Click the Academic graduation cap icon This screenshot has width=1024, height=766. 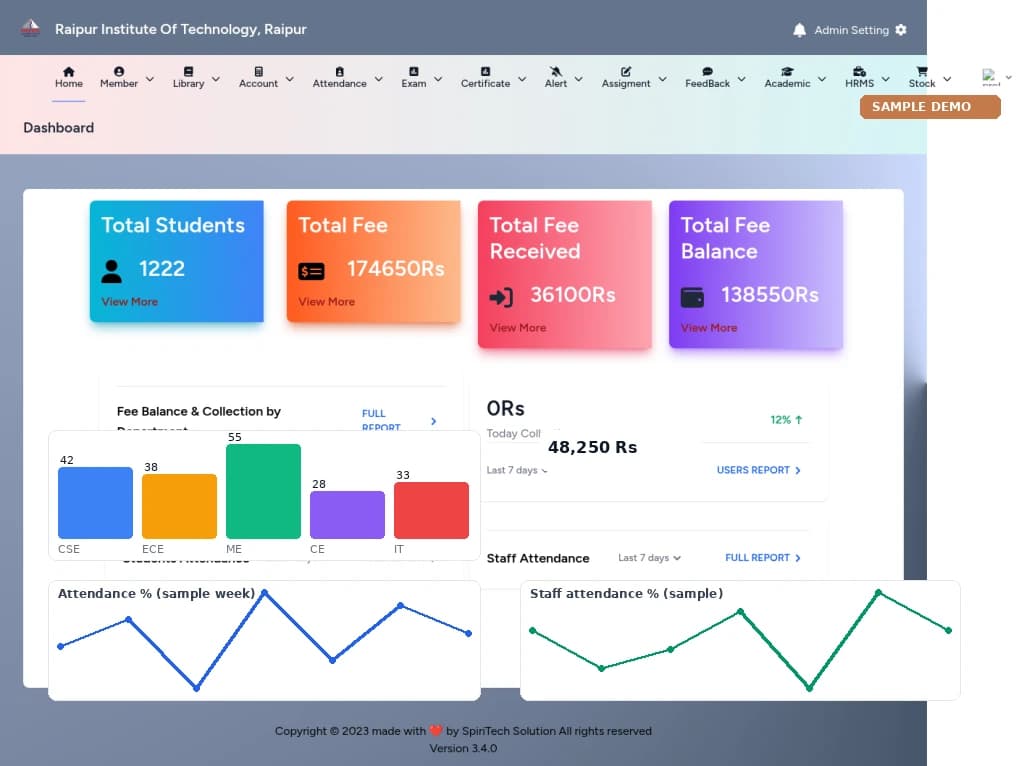pyautogui.click(x=787, y=71)
